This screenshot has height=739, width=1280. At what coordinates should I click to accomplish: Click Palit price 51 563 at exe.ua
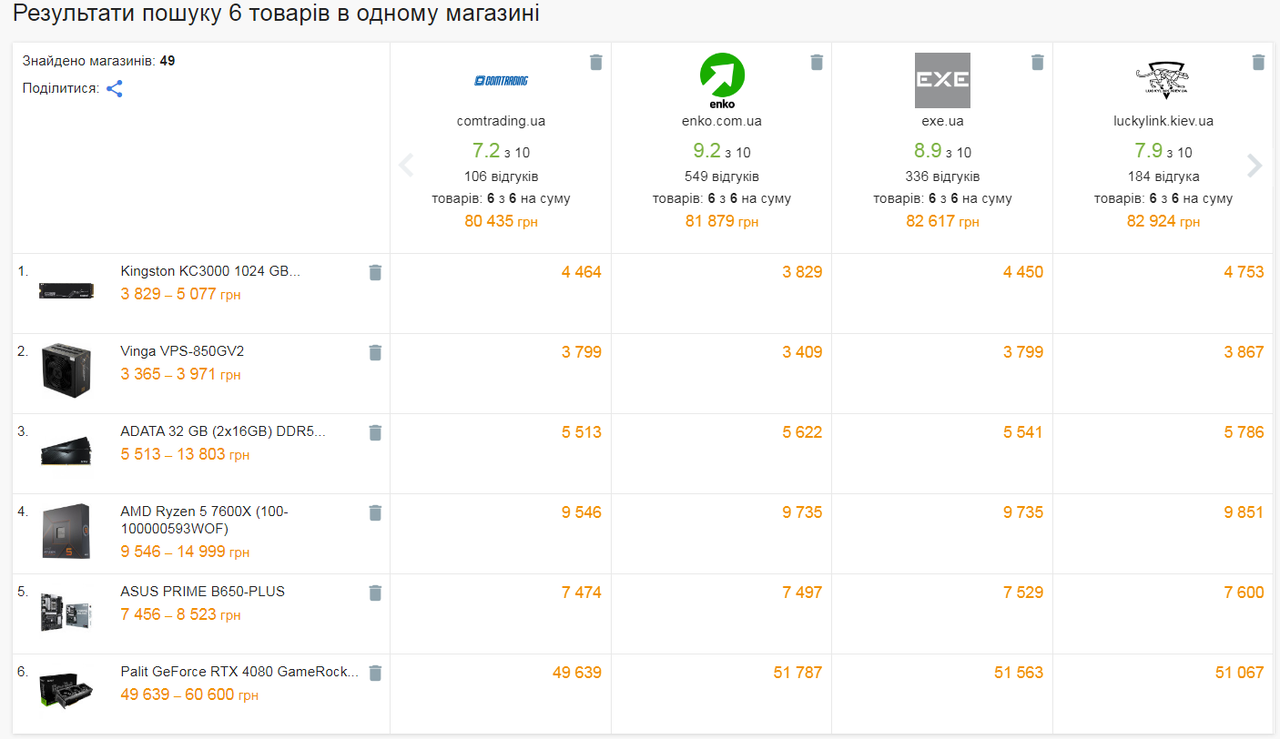coord(1019,672)
